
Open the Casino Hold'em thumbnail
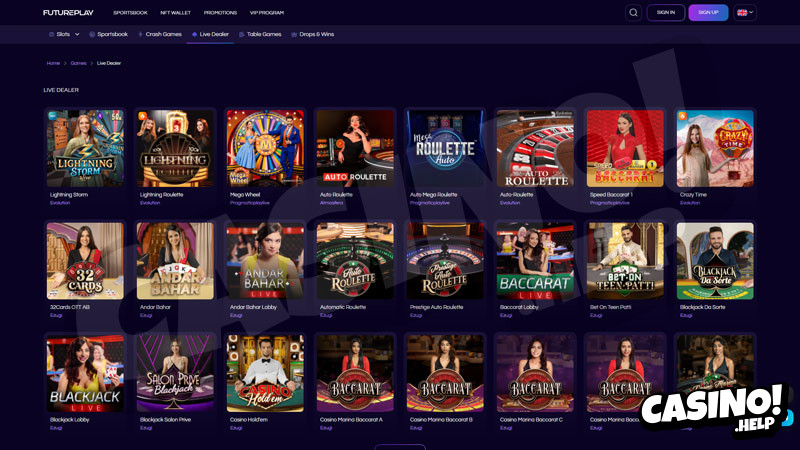(265, 373)
